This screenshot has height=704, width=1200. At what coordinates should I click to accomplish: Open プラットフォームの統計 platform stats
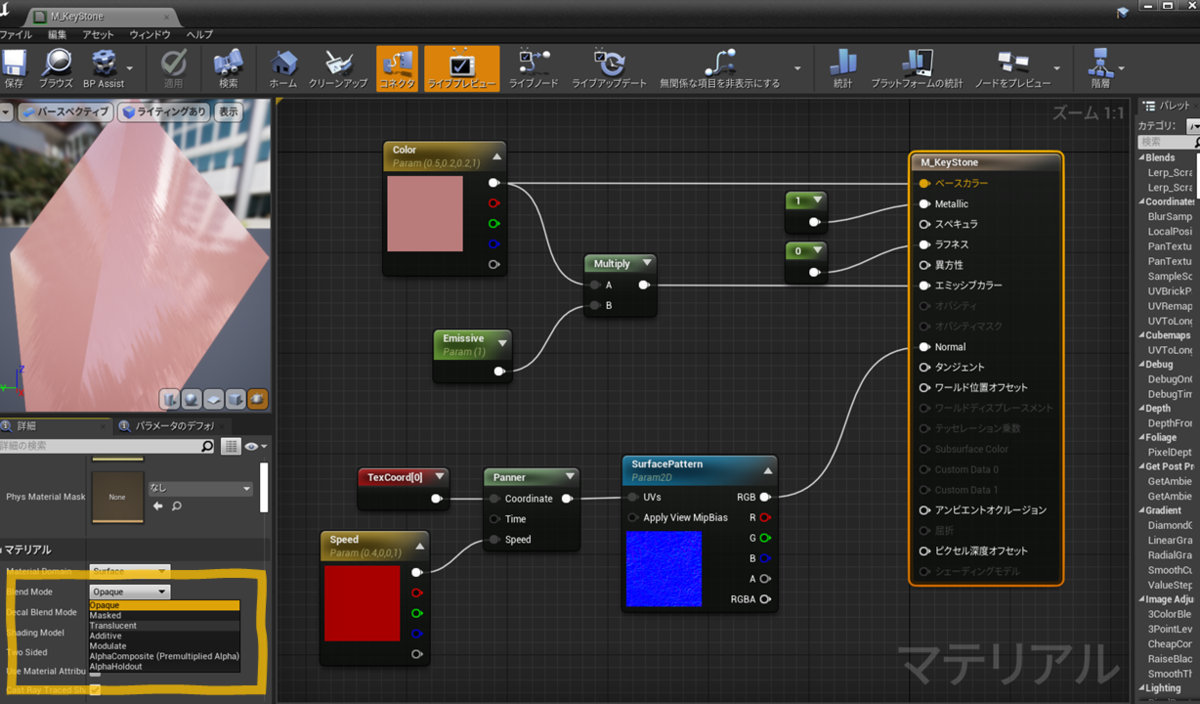tap(917, 69)
